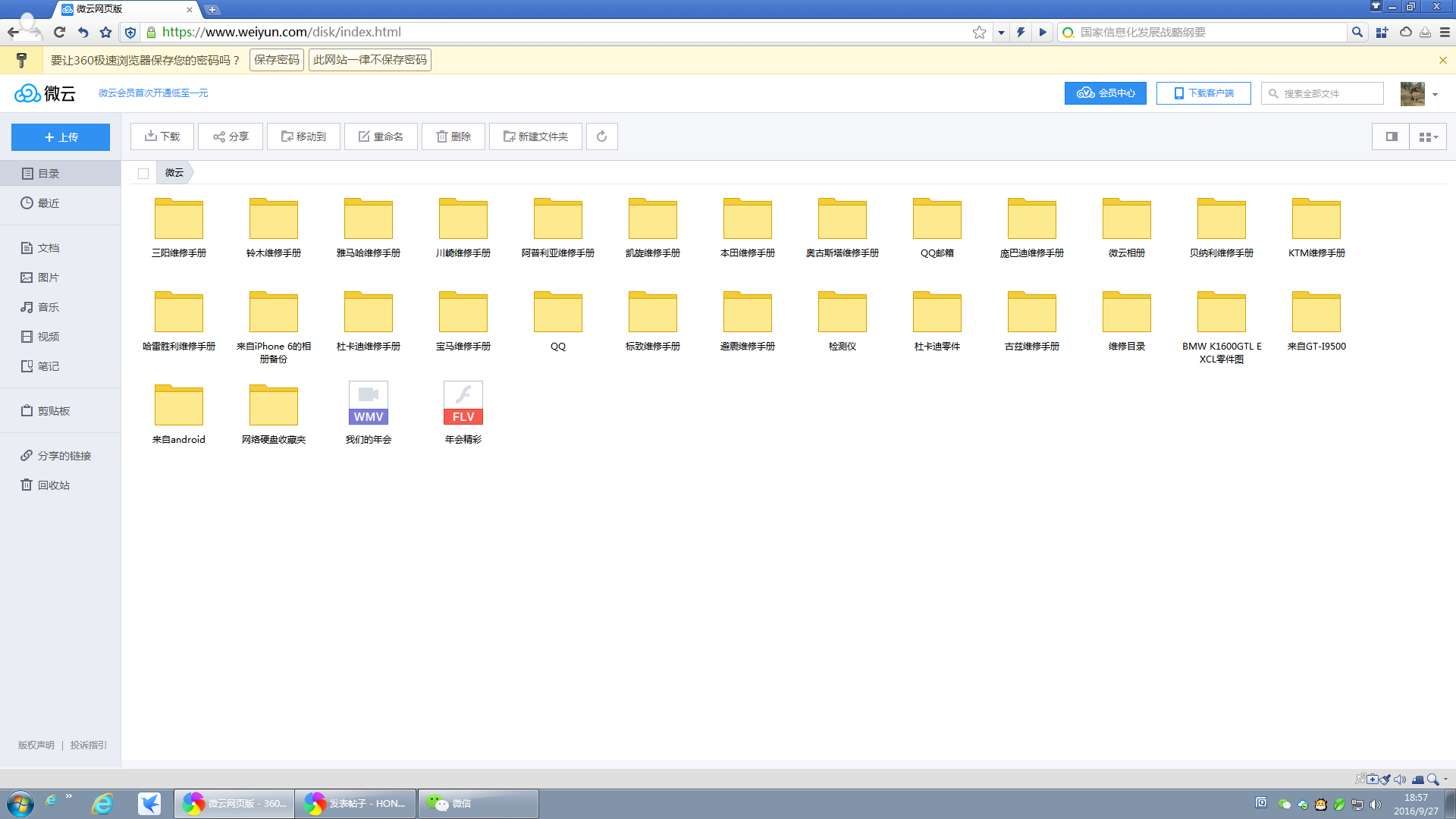Click 保存密码 in the password bar
This screenshot has width=1456, height=819.
point(277,60)
